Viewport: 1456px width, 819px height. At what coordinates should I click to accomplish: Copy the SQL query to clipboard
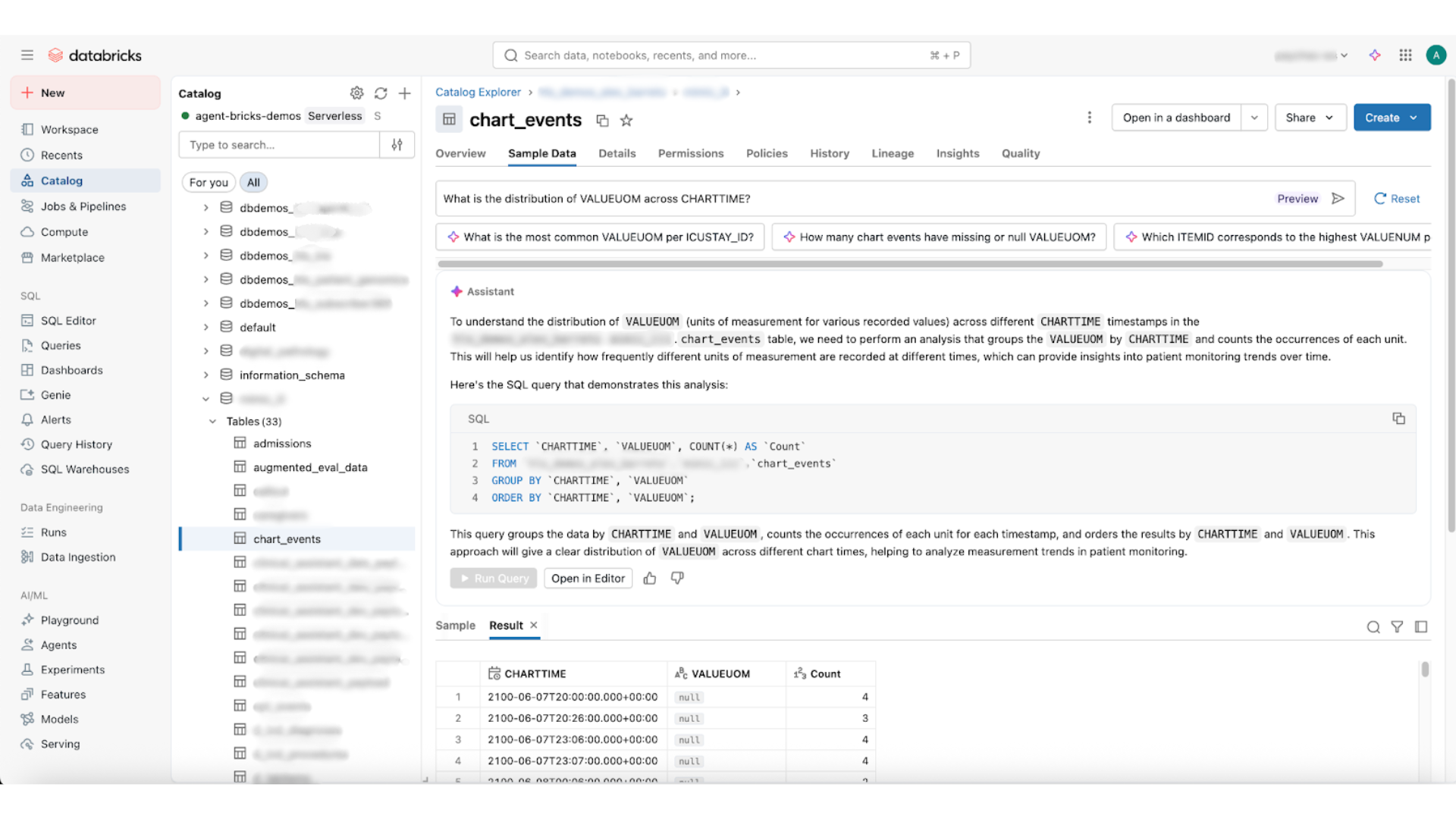click(x=1398, y=418)
